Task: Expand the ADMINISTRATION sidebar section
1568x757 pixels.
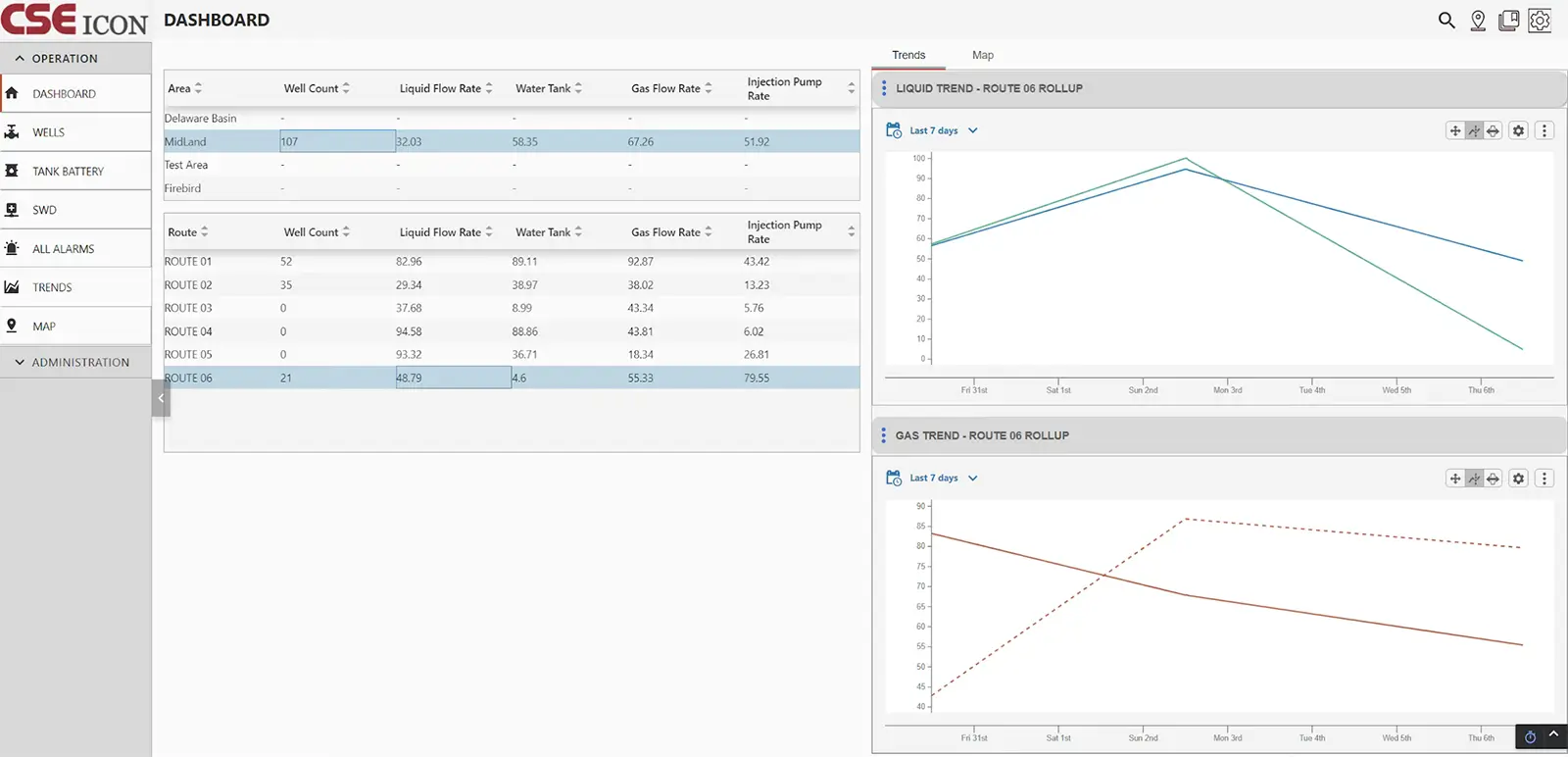Action: [20, 363]
